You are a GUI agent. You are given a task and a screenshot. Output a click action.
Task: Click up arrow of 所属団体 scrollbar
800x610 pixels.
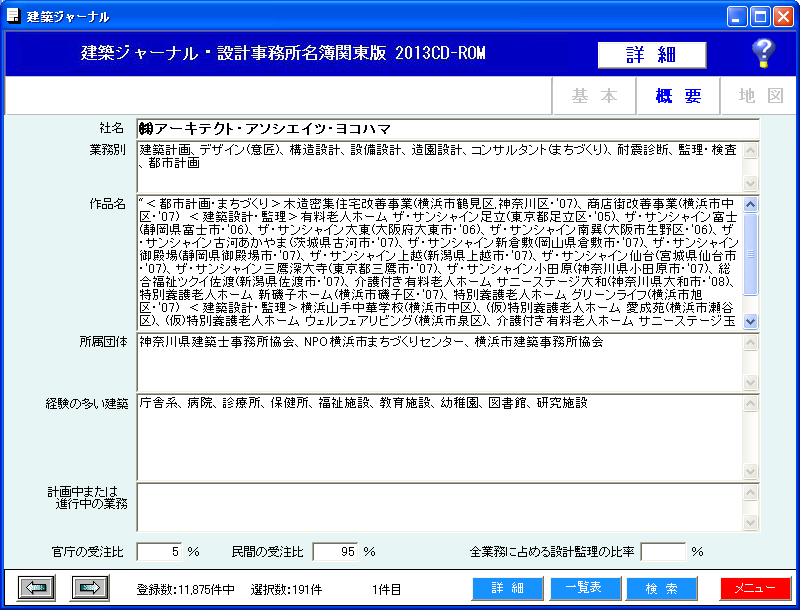tap(751, 343)
